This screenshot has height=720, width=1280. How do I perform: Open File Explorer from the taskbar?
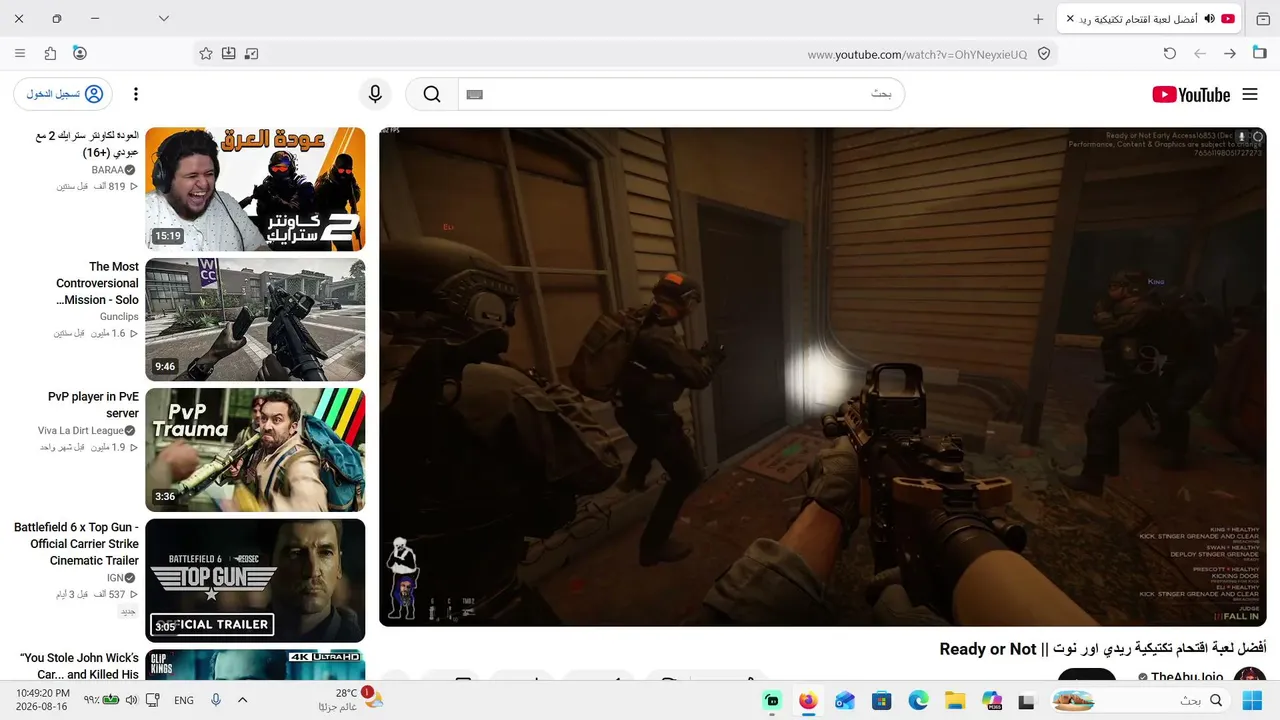(955, 700)
